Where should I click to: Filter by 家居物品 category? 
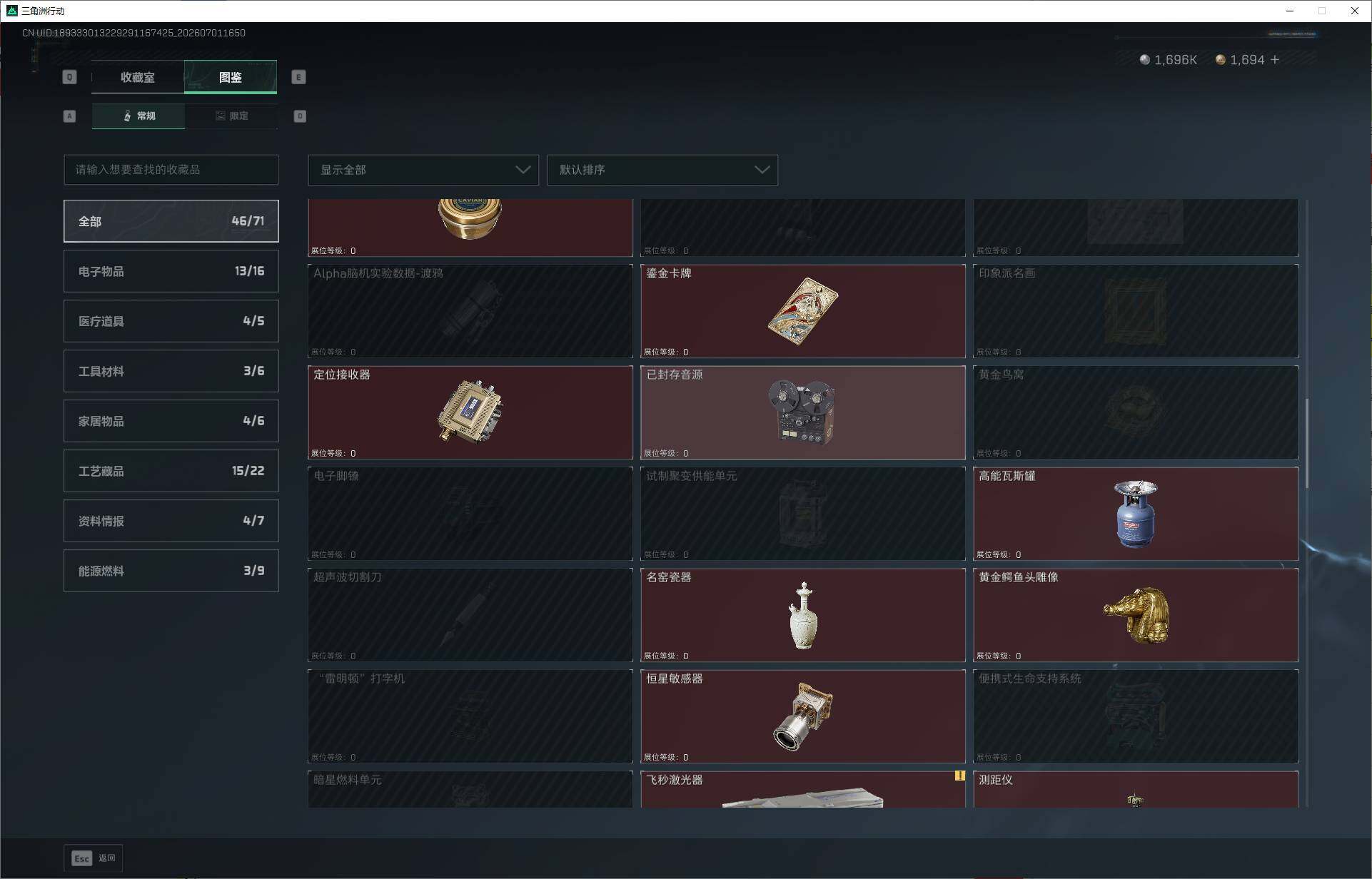tap(171, 421)
